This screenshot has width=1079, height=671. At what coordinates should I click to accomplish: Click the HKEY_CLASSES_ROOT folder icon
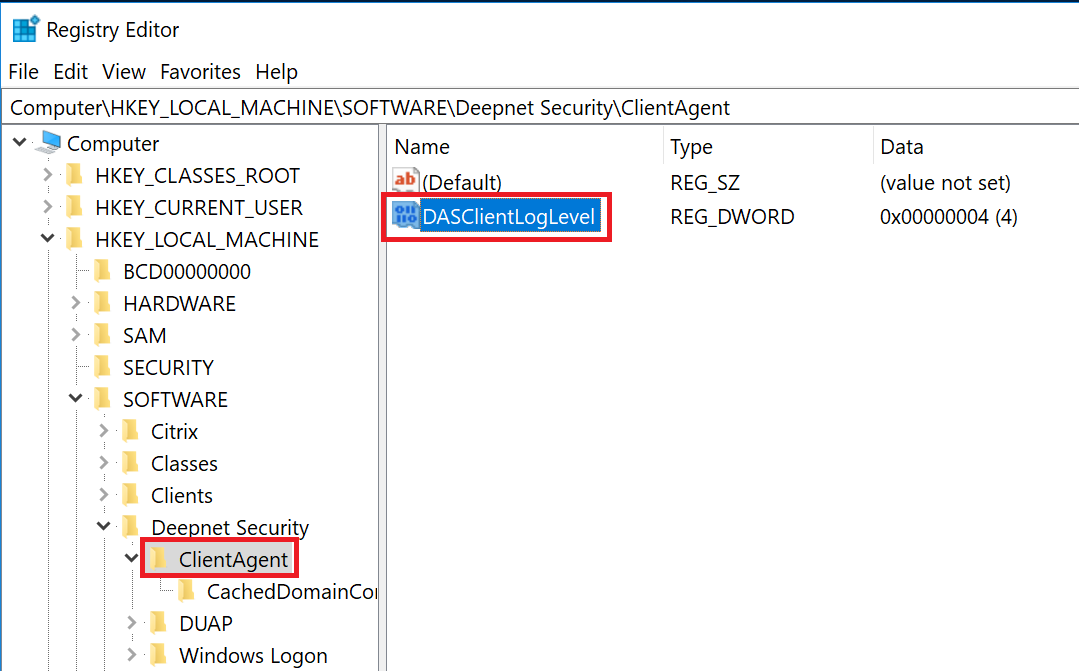point(75,176)
